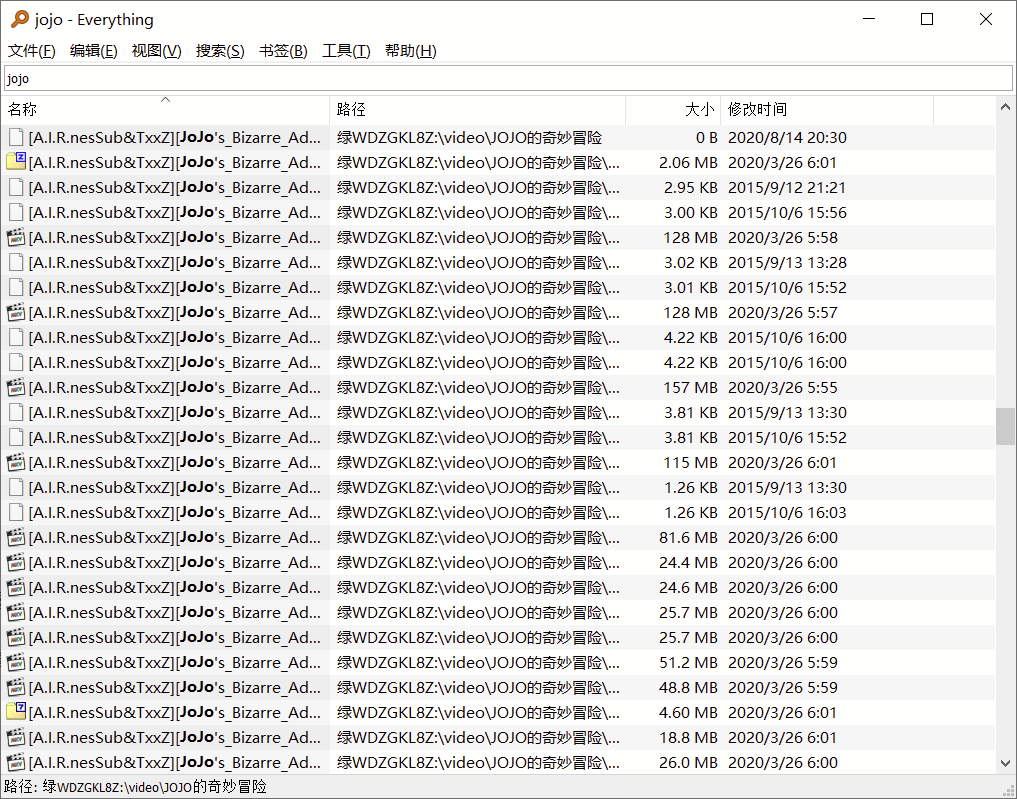Click the date 2020/3/26 5:58
Viewport: 1017px width, 799px height.
point(783,237)
